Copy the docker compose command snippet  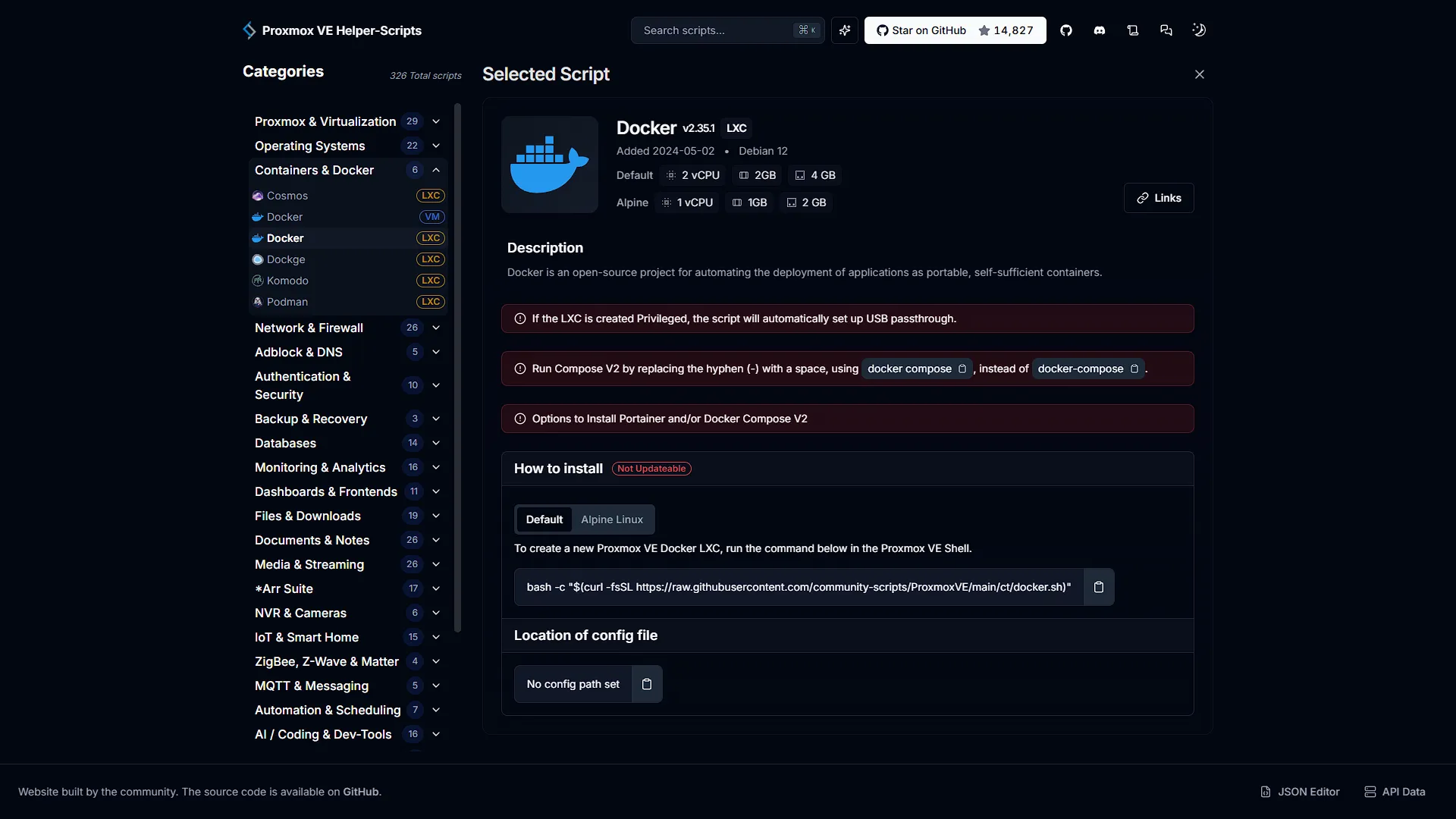(962, 369)
